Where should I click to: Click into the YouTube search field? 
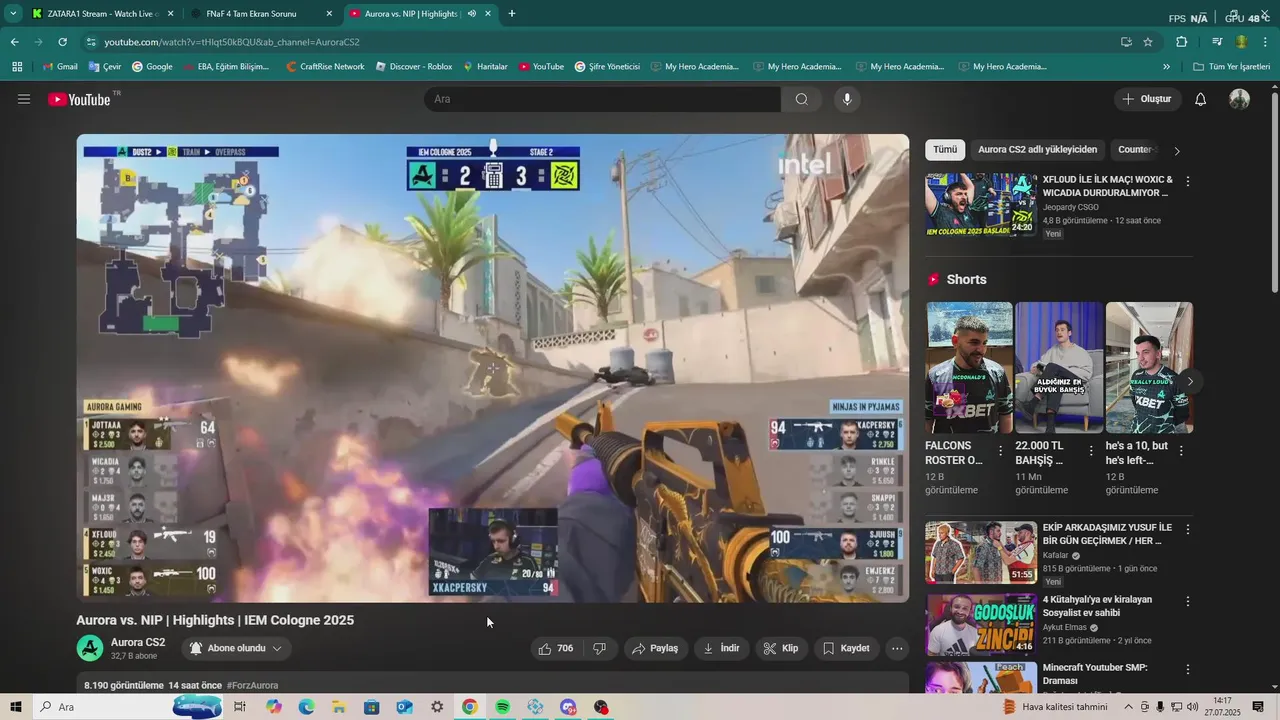pos(602,99)
